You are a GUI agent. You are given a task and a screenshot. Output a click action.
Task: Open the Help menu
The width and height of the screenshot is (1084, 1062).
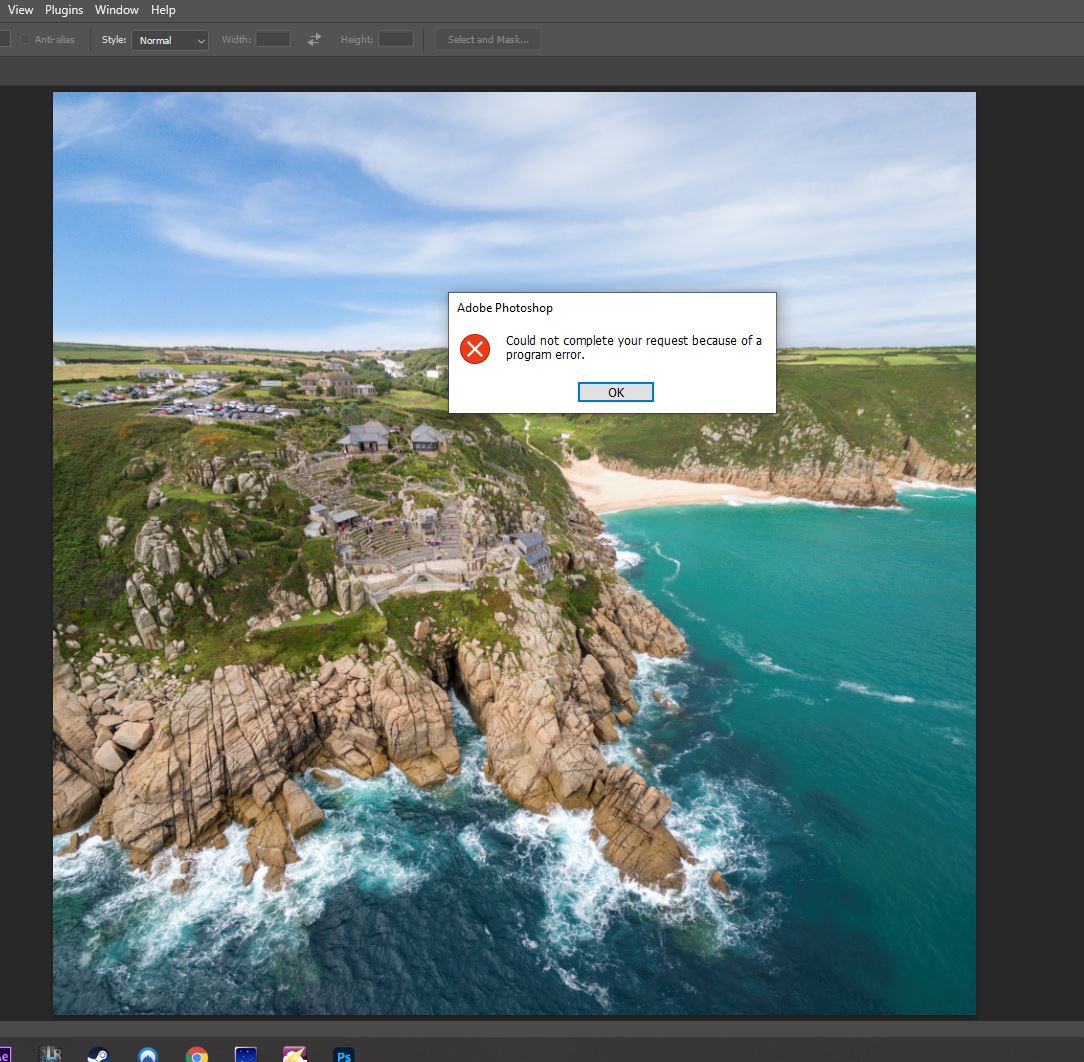click(x=163, y=10)
